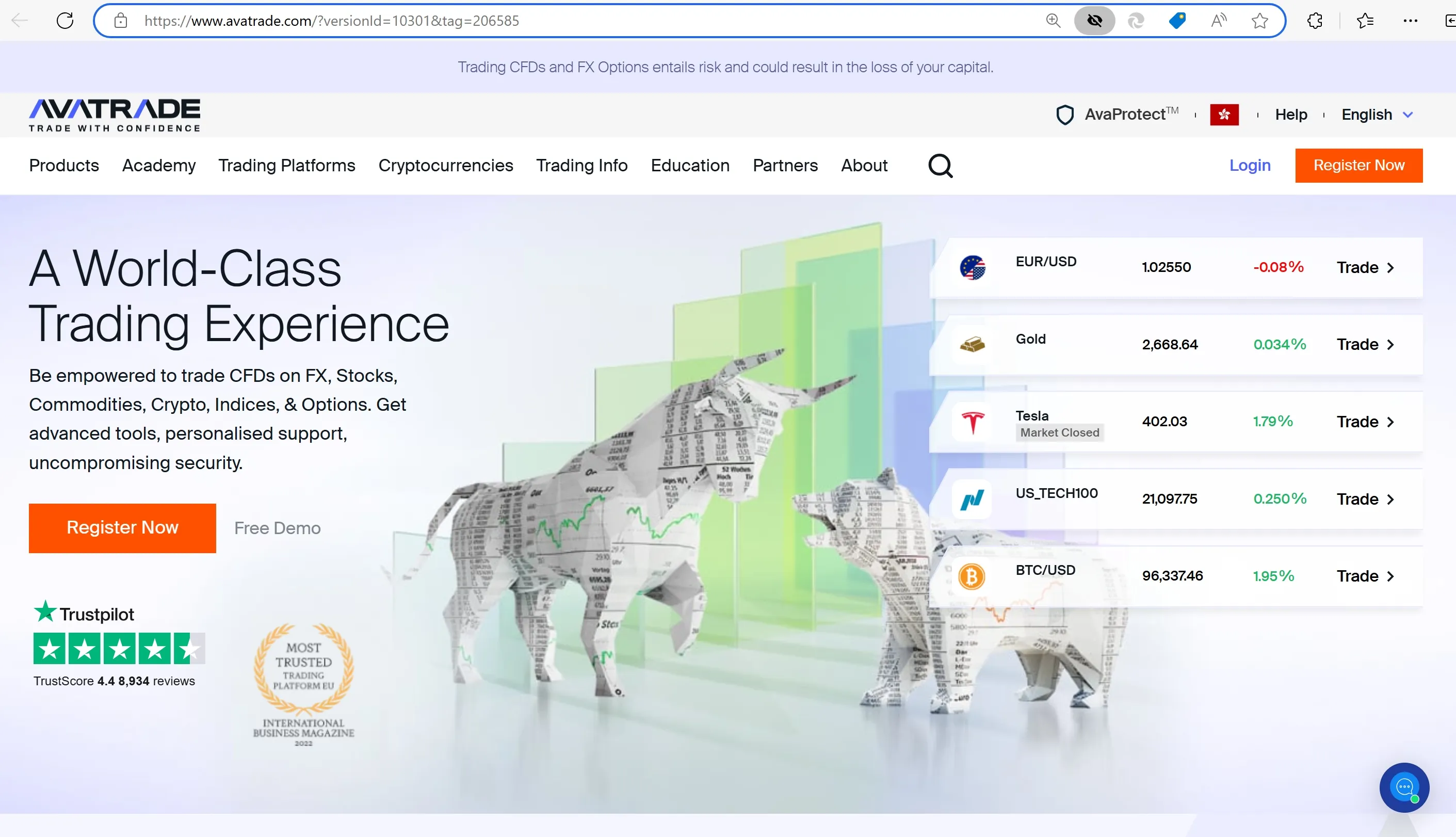The height and width of the screenshot is (837, 1456).
Task: Click the shopping price tag icon
Action: [1177, 21]
